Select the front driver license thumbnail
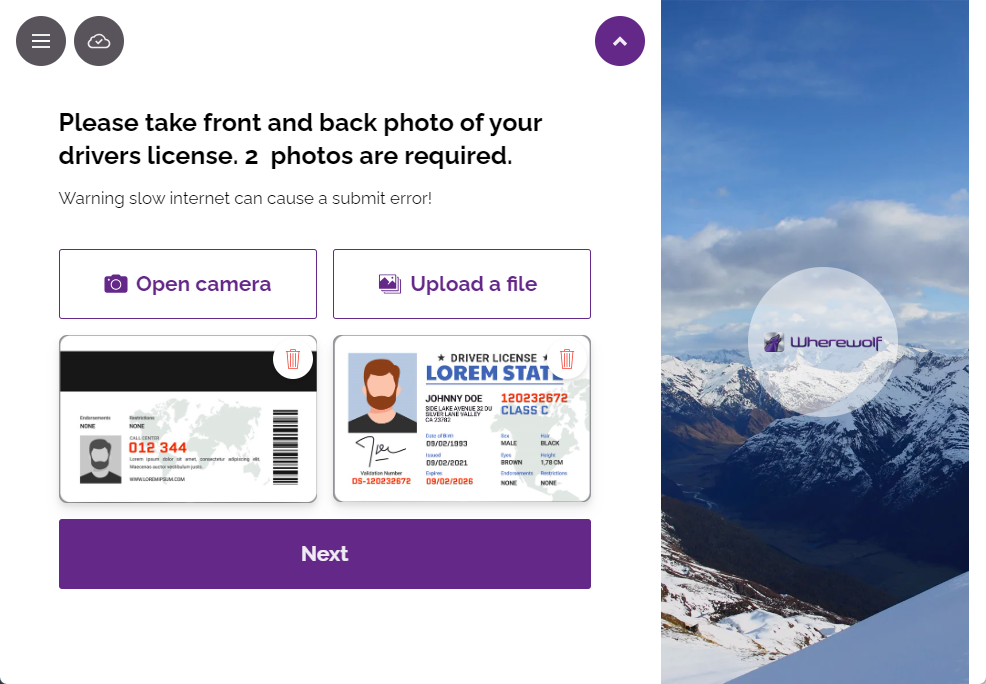The image size is (986, 684). 462,419
